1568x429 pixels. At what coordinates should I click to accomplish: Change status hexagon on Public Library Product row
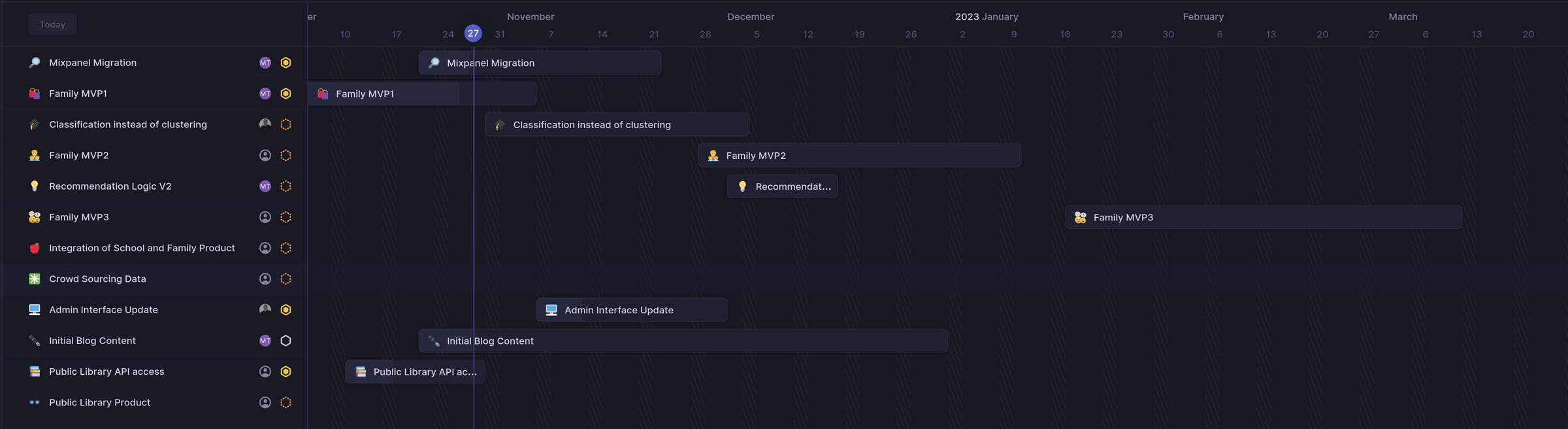coord(286,402)
